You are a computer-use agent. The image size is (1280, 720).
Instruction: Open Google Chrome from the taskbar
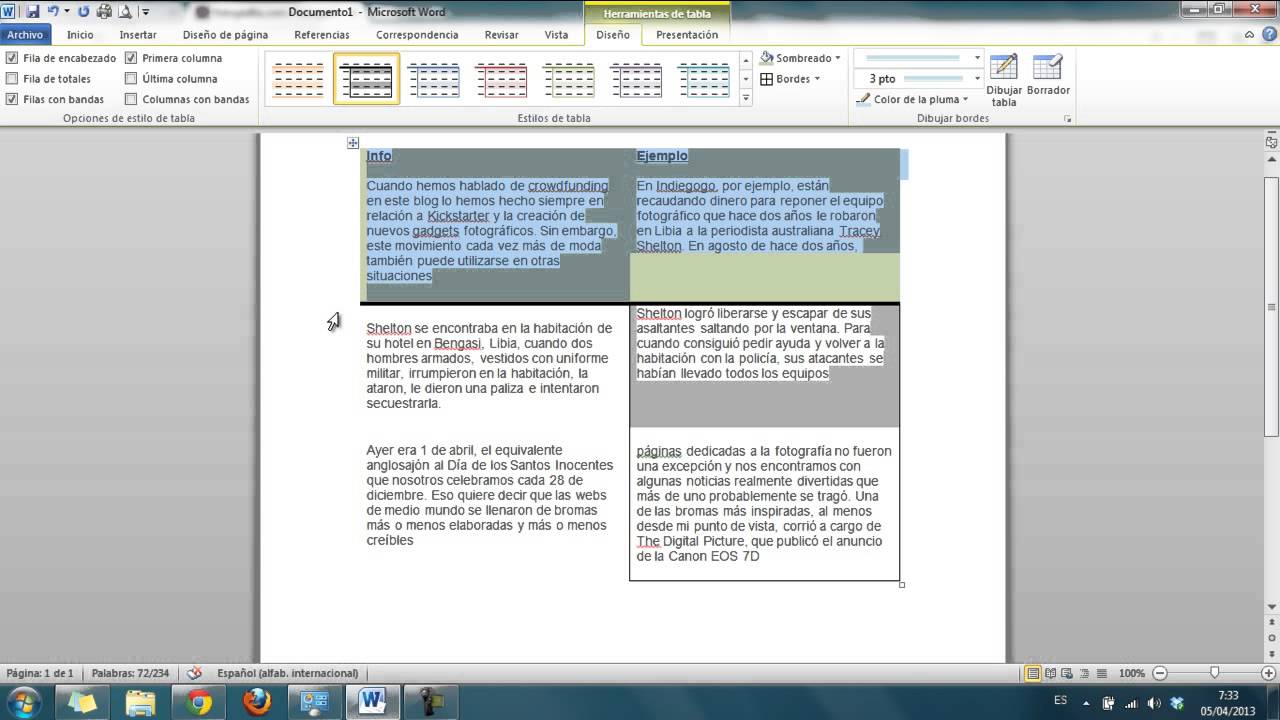click(199, 701)
